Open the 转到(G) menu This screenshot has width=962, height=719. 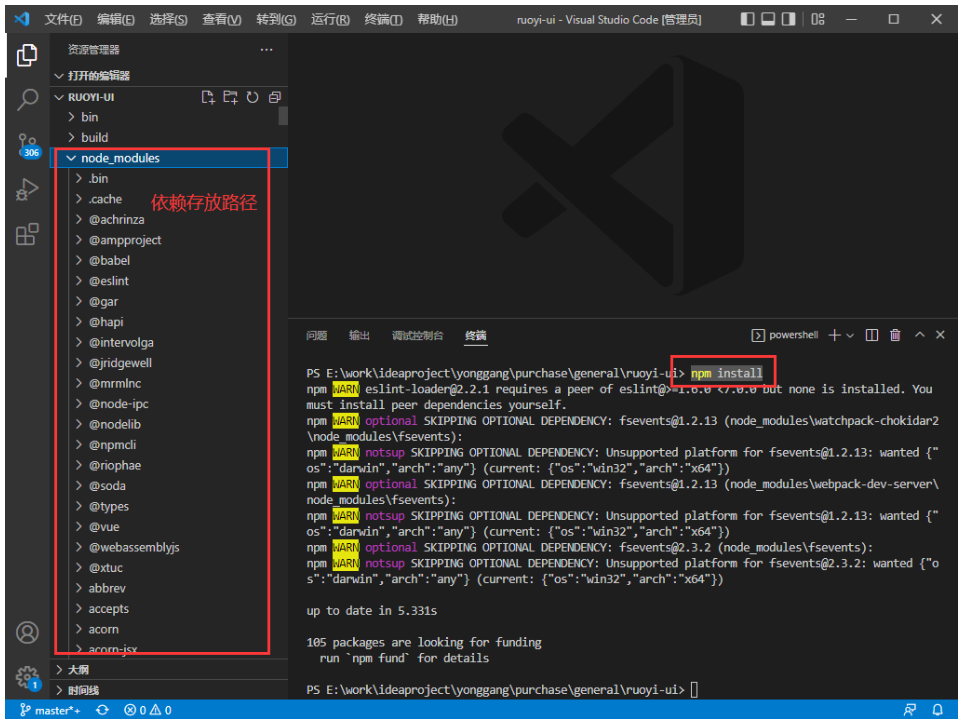[276, 20]
